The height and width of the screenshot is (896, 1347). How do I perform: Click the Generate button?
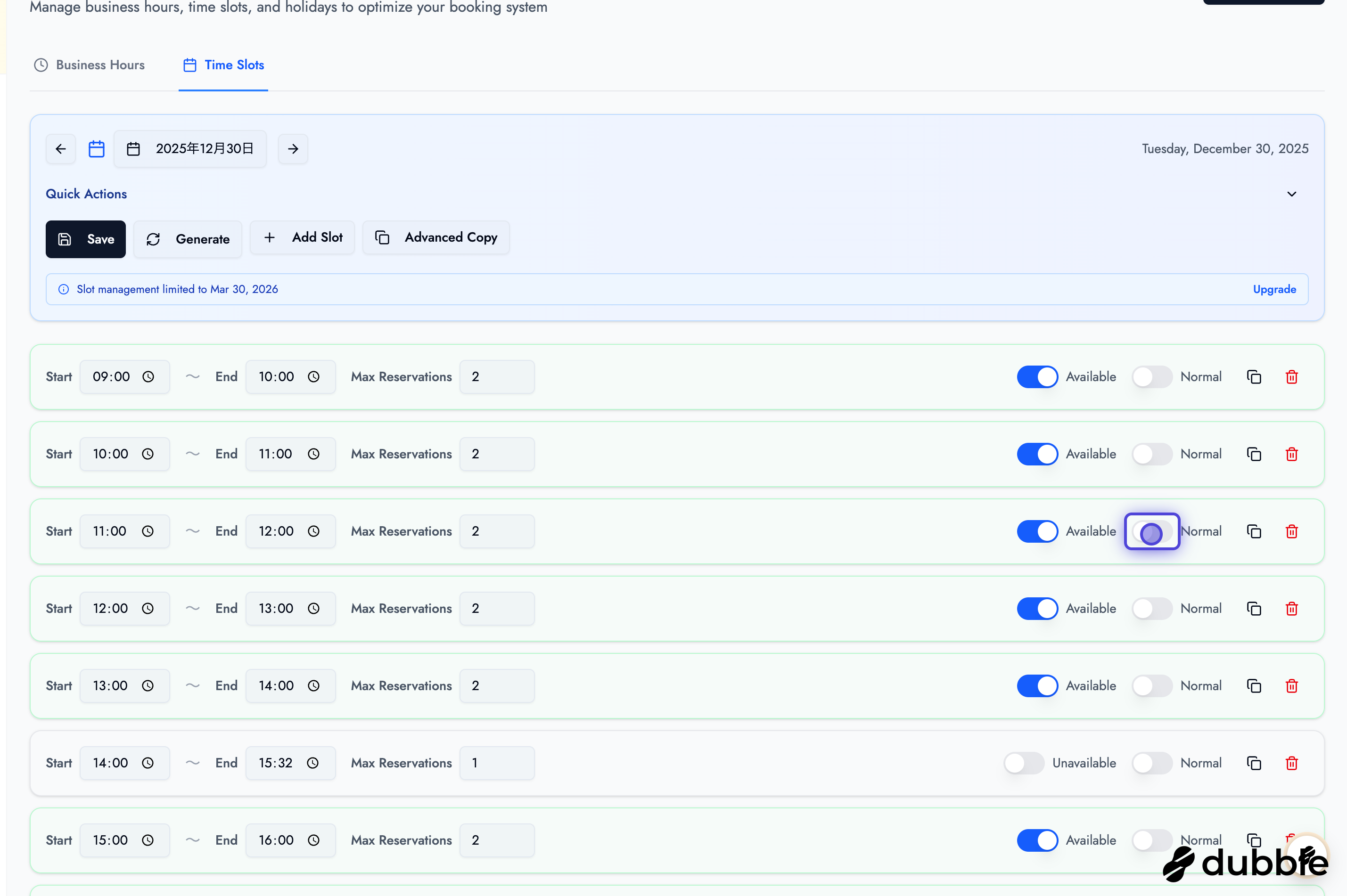click(x=188, y=239)
